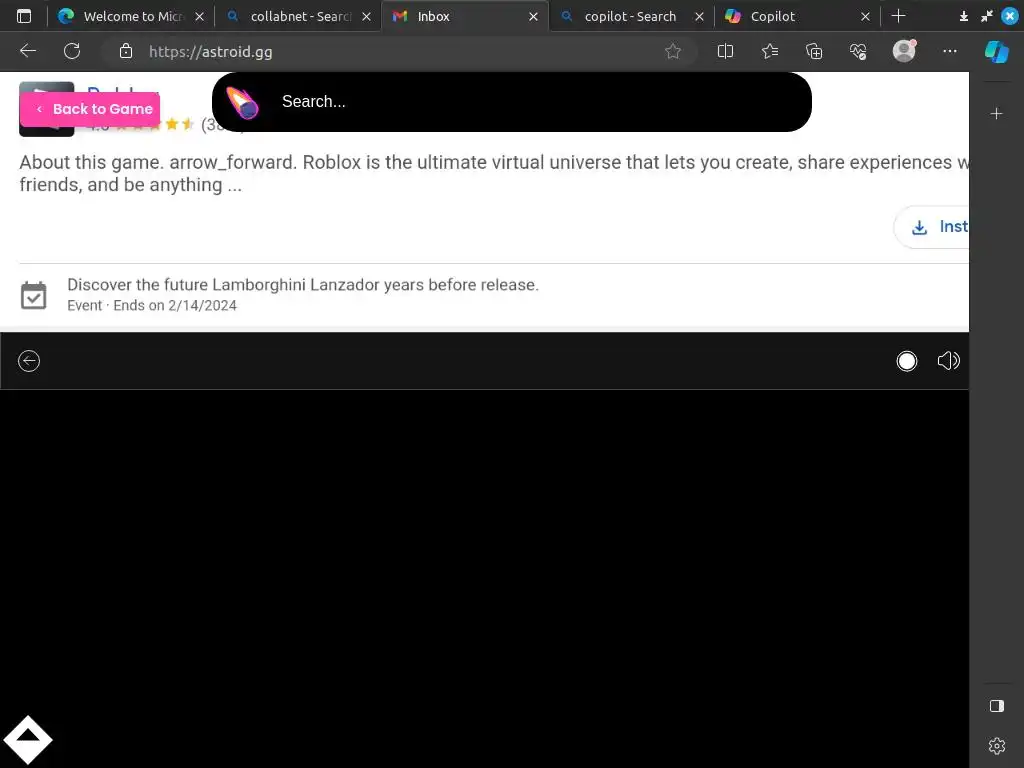Add a sidebar app with plus icon
This screenshot has width=1024, height=768.
[x=997, y=114]
